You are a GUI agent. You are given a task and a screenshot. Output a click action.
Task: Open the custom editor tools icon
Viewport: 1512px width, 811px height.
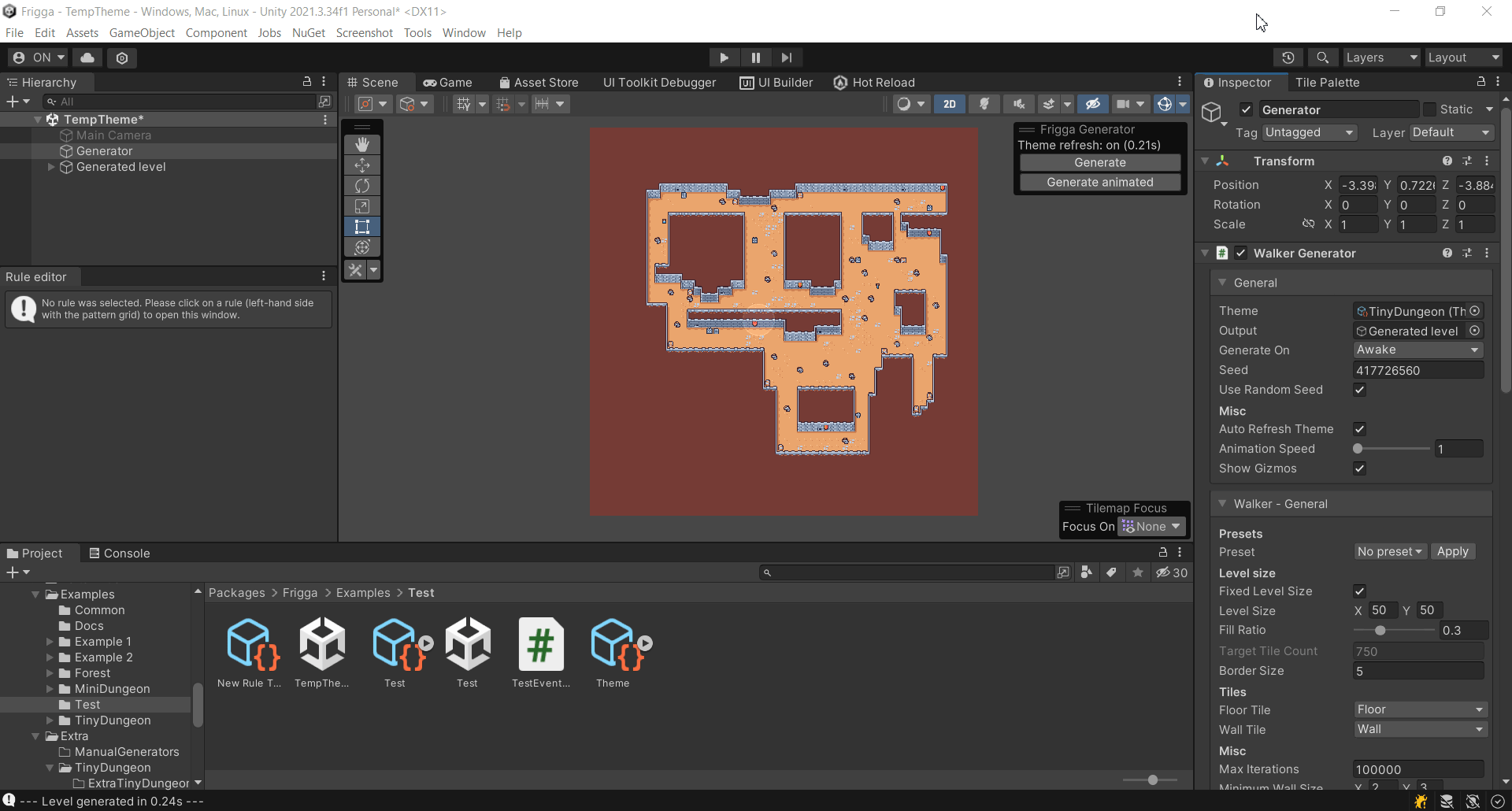(355, 270)
